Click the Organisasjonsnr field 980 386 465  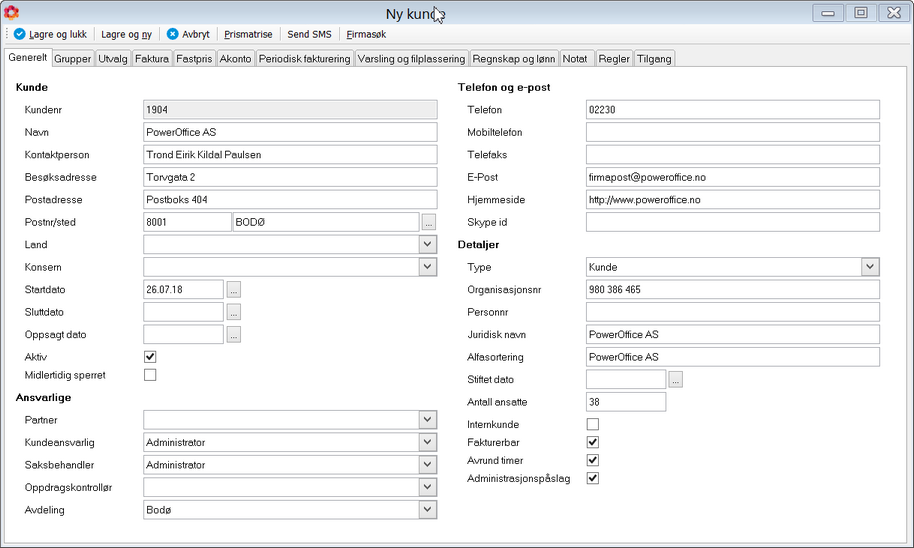click(x=733, y=290)
